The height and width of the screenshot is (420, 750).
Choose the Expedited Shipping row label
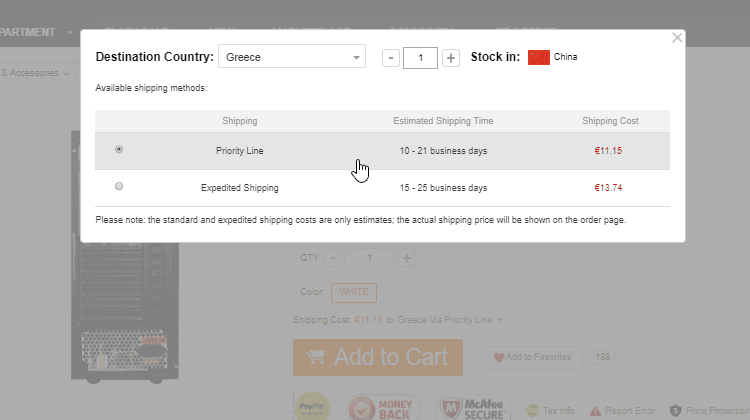(x=239, y=187)
